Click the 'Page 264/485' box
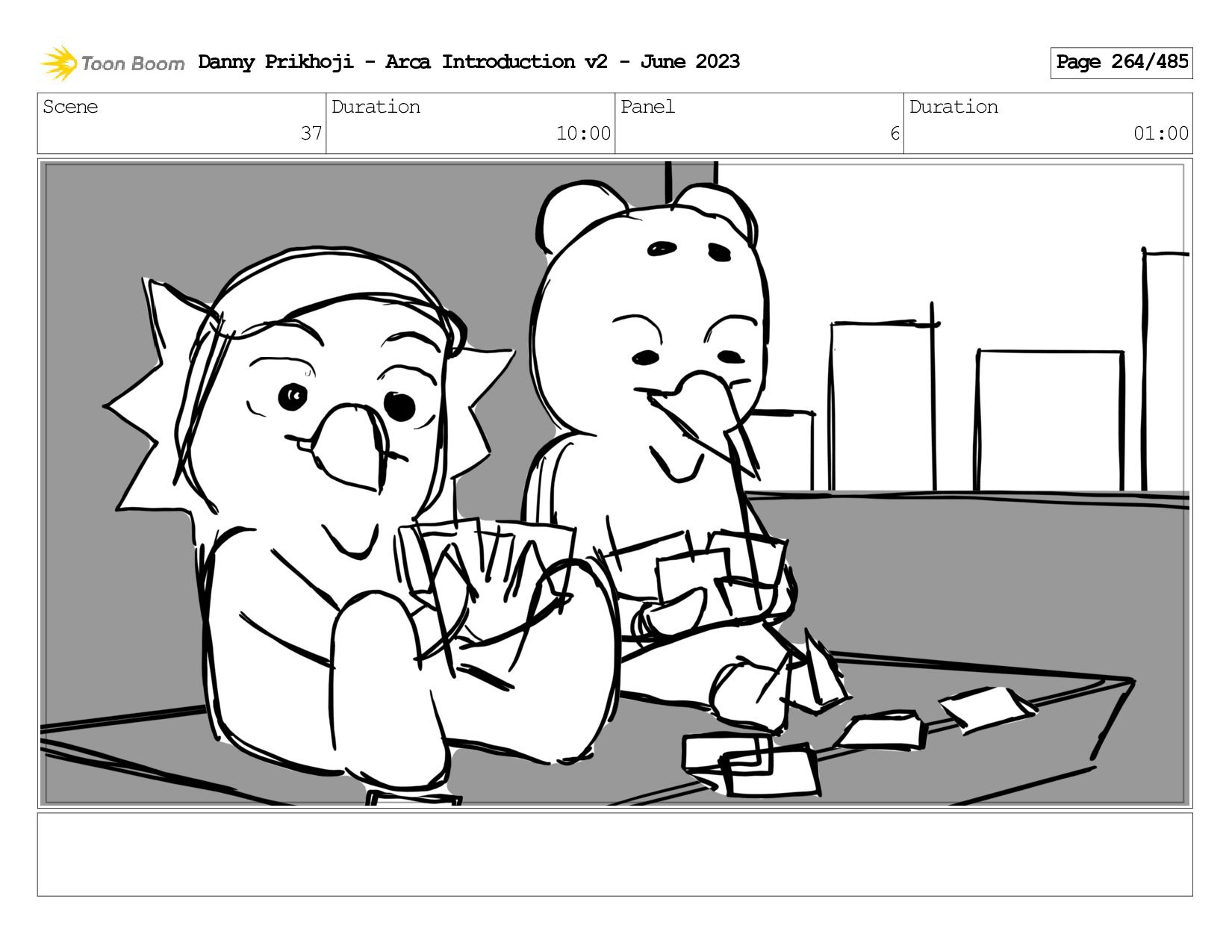 pyautogui.click(x=1121, y=63)
